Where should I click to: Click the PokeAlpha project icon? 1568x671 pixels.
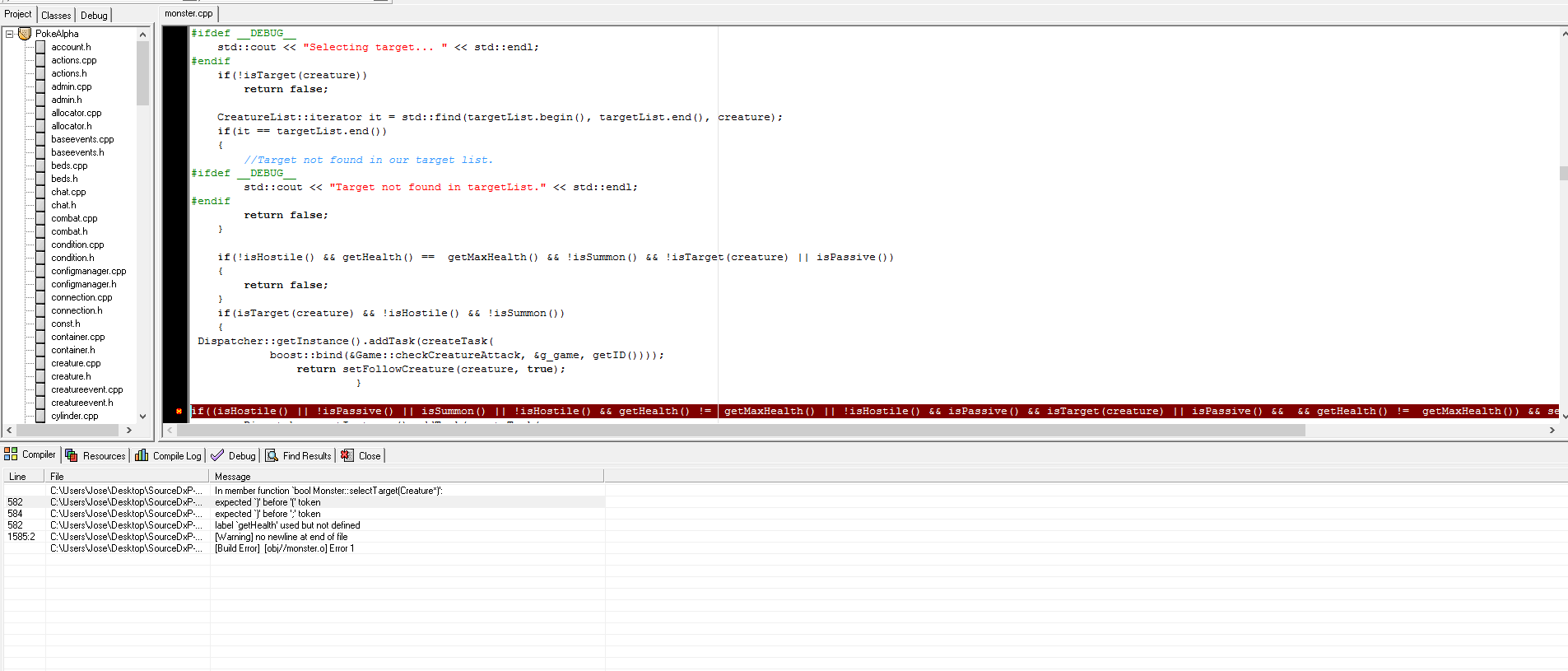click(x=25, y=34)
